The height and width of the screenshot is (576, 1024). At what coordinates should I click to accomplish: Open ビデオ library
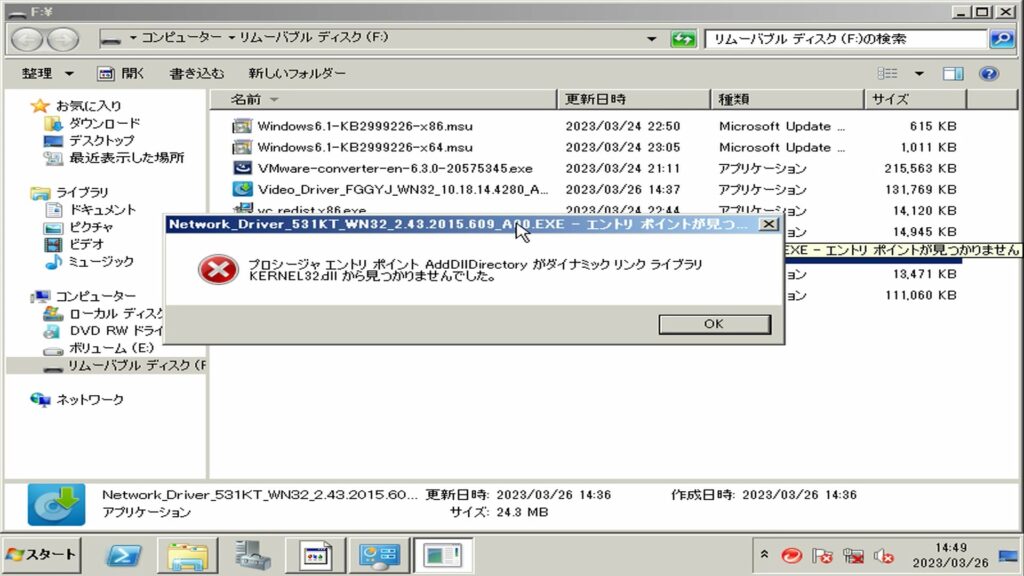tap(86, 244)
